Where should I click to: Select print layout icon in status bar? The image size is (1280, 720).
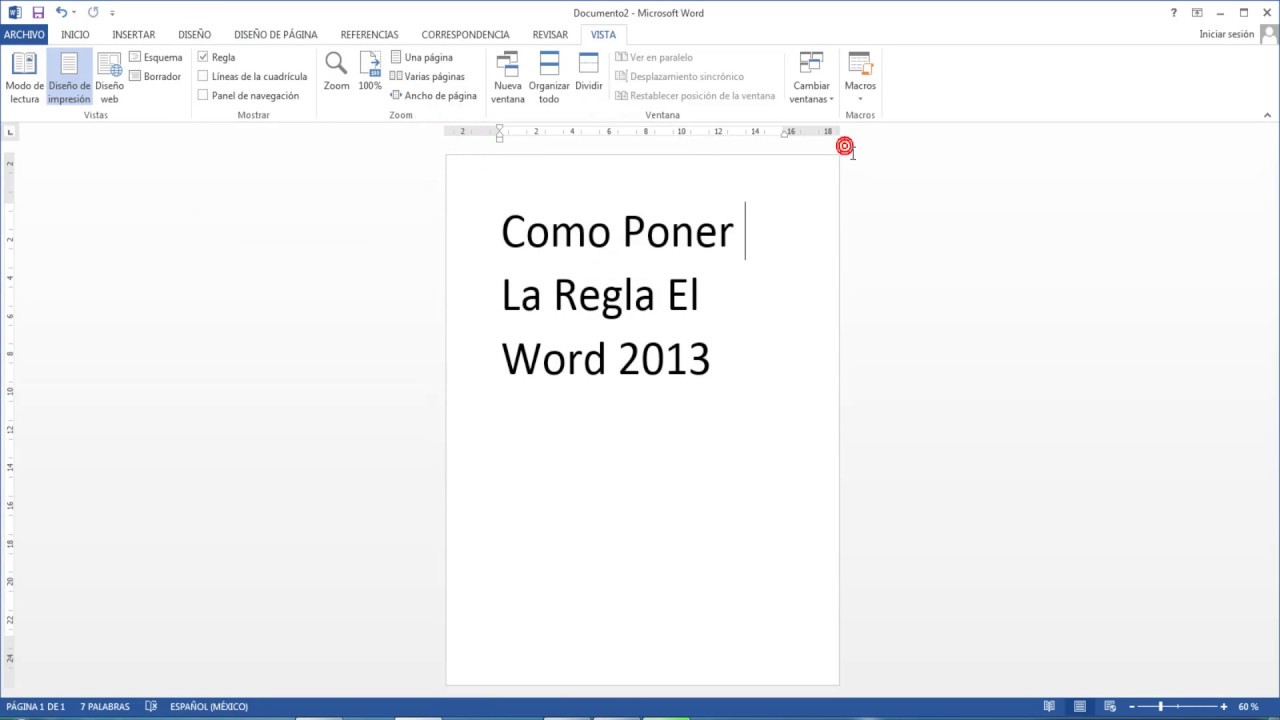tap(1080, 706)
